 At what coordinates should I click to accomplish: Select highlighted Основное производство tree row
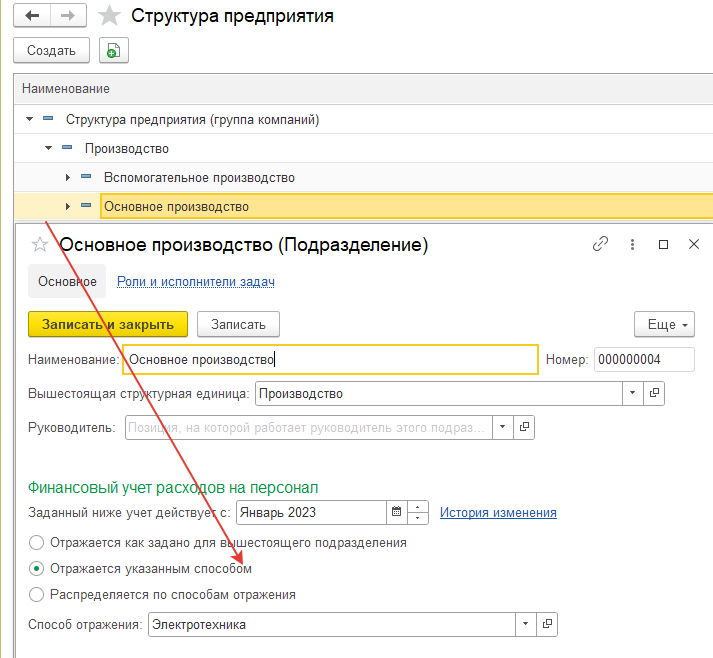click(x=364, y=206)
